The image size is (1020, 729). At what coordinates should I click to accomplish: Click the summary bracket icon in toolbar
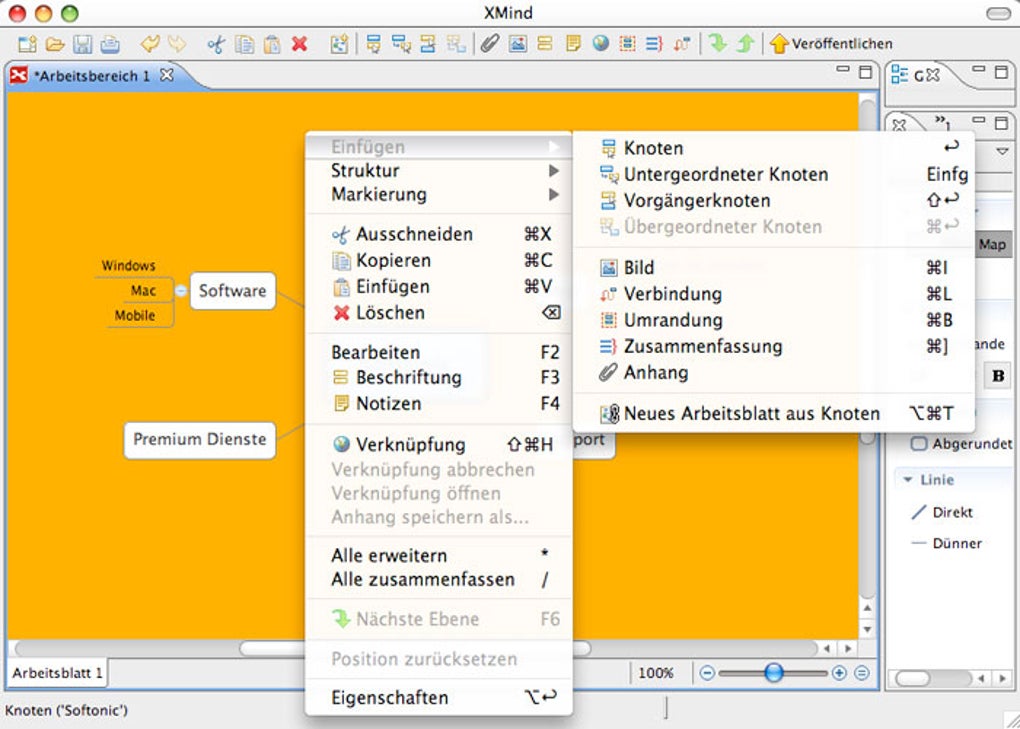coord(654,44)
